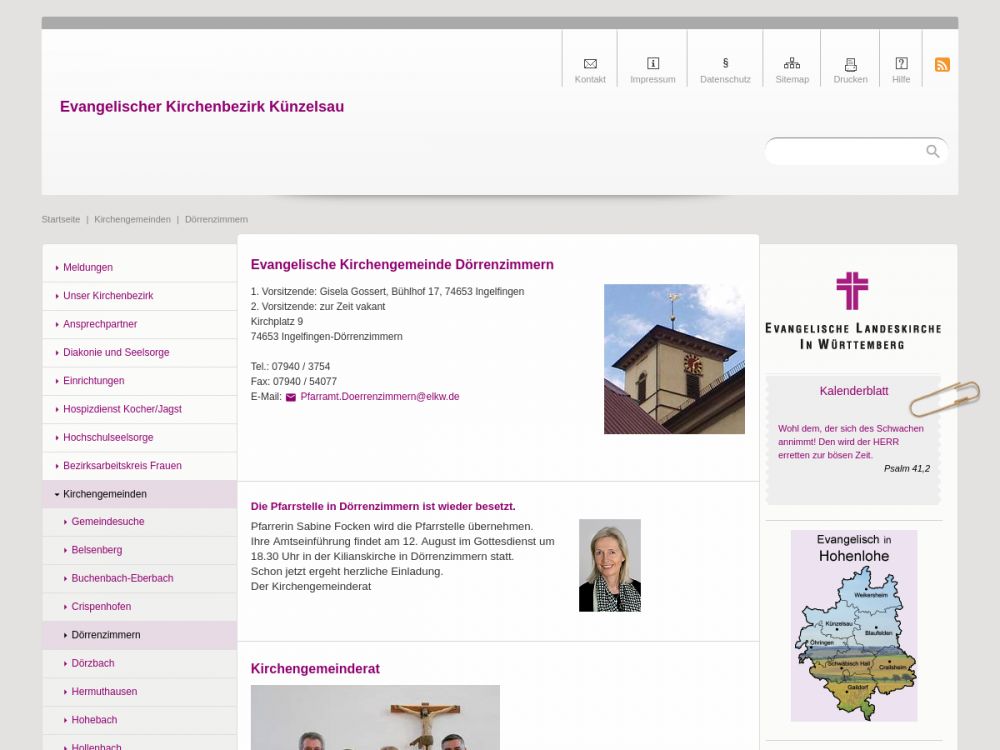
Task: Click the Pfarramt.Doerrenzimmern@elkw.de email link
Action: click(379, 397)
